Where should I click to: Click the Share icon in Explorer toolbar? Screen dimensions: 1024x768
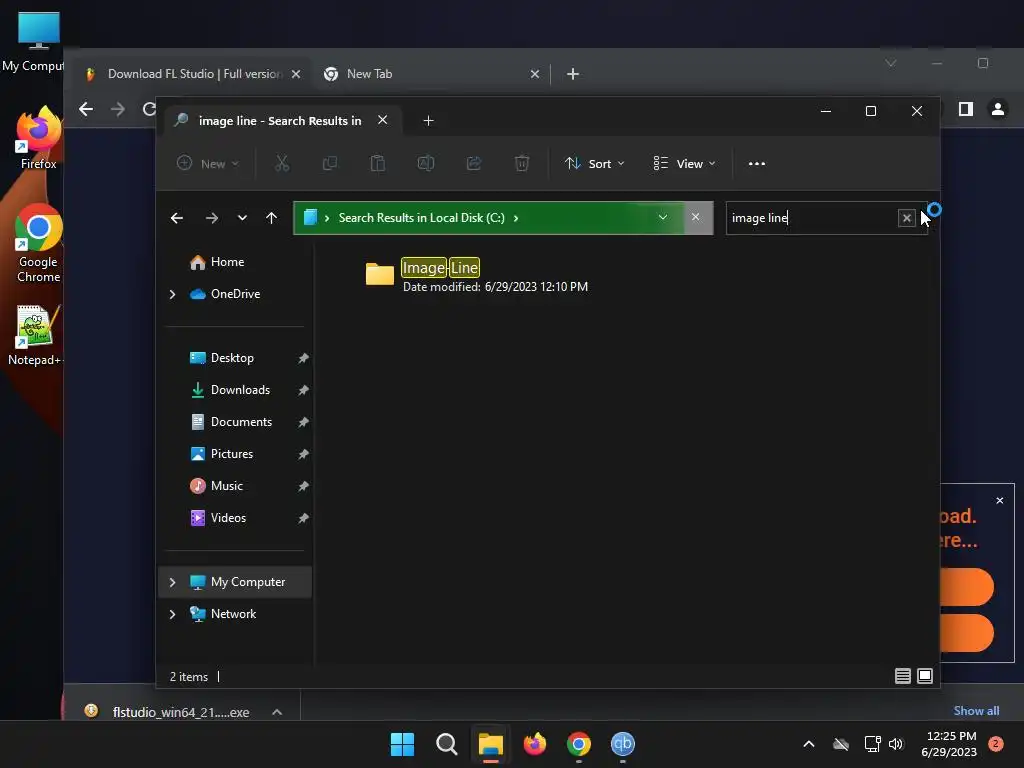pos(474,163)
